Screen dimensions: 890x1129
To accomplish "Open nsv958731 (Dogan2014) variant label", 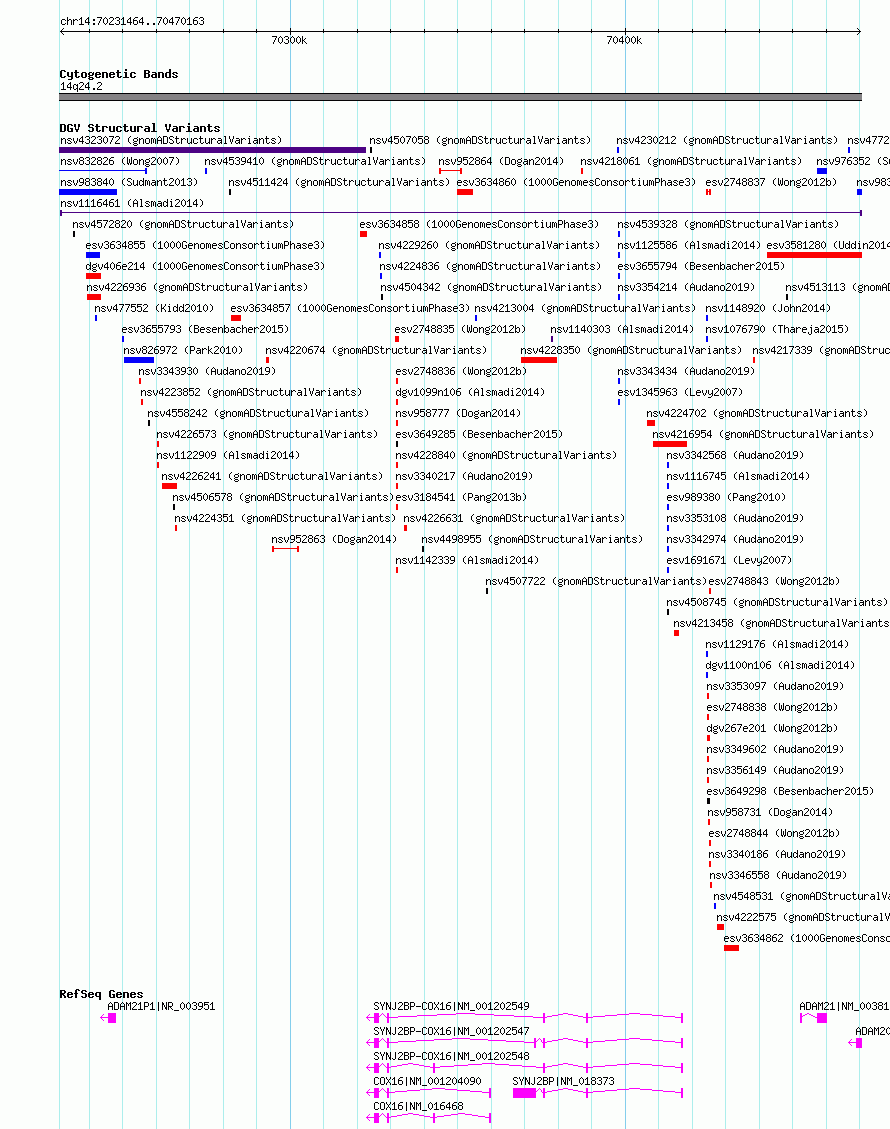I will coord(770,811).
